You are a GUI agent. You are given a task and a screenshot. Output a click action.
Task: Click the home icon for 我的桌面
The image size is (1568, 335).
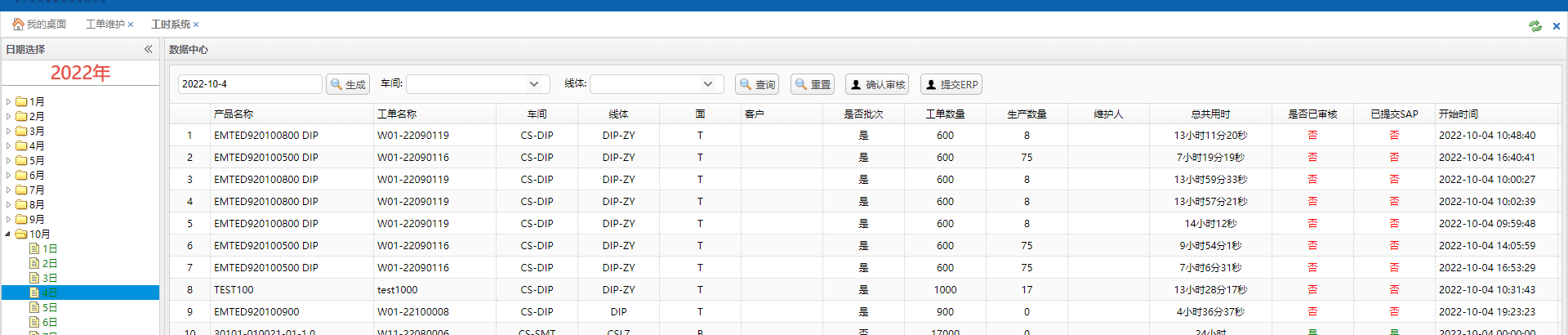[x=18, y=25]
